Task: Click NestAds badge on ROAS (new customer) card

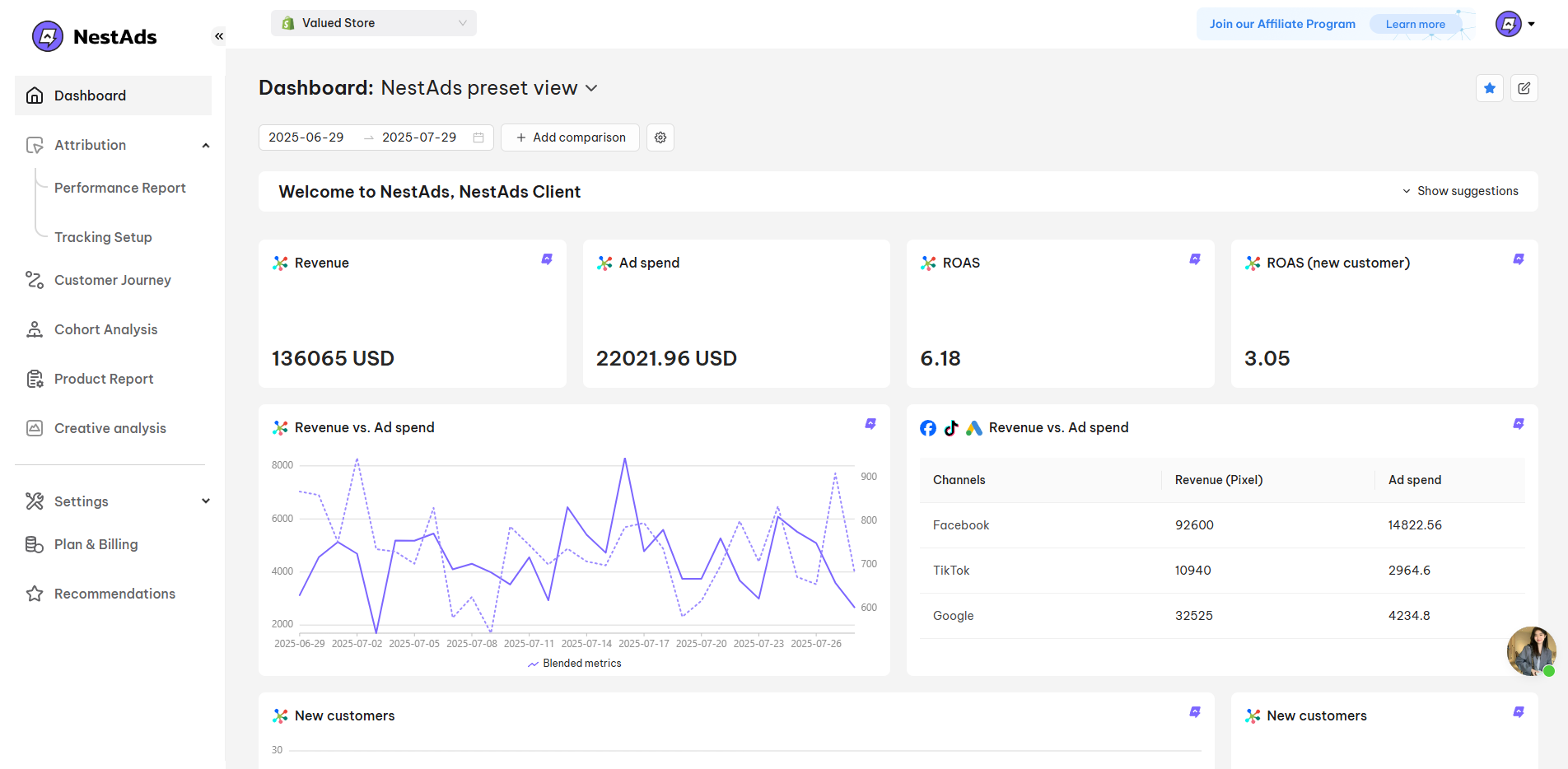Action: tap(1519, 259)
